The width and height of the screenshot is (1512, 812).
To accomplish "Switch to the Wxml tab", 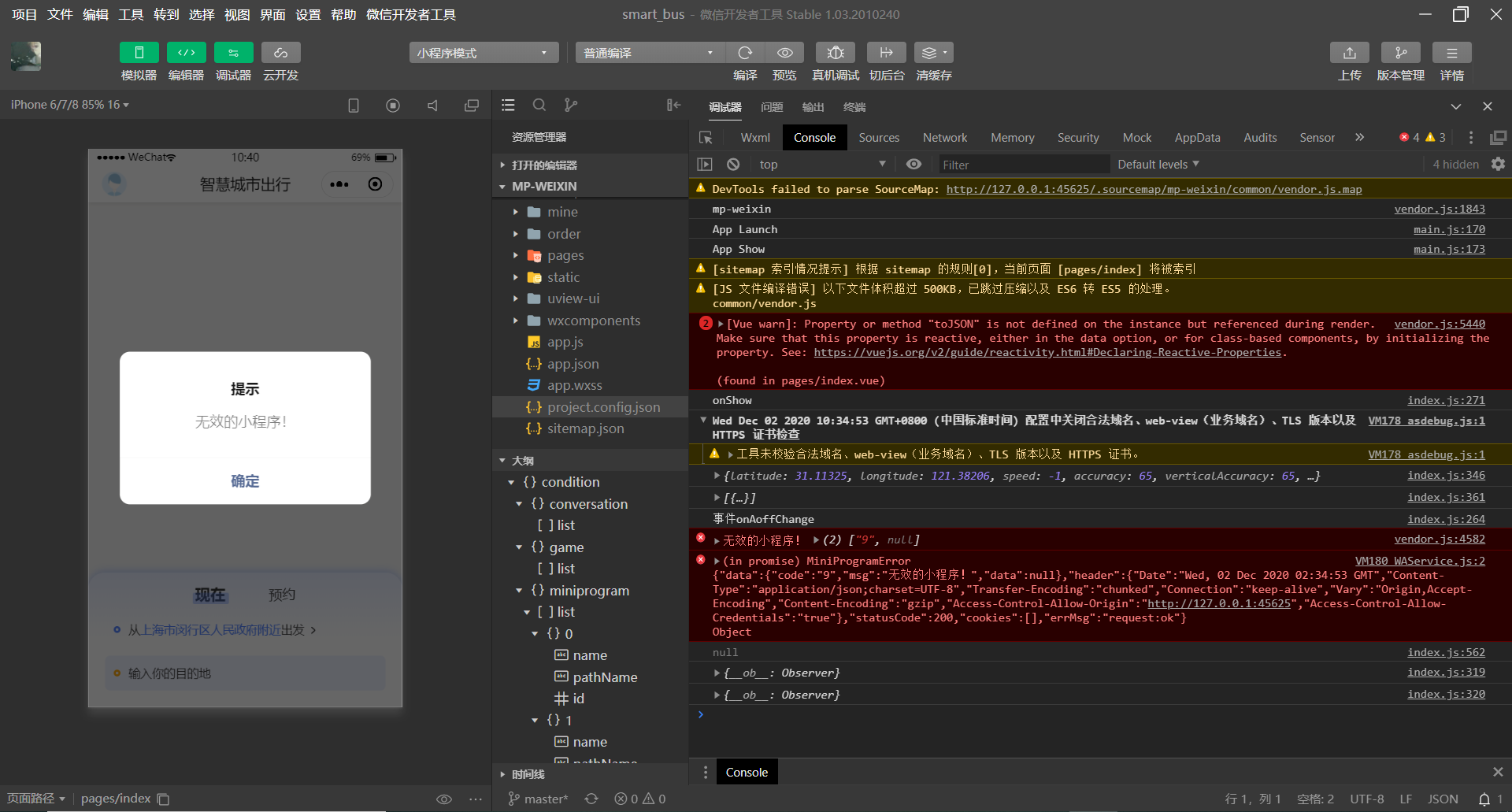I will pos(755,138).
